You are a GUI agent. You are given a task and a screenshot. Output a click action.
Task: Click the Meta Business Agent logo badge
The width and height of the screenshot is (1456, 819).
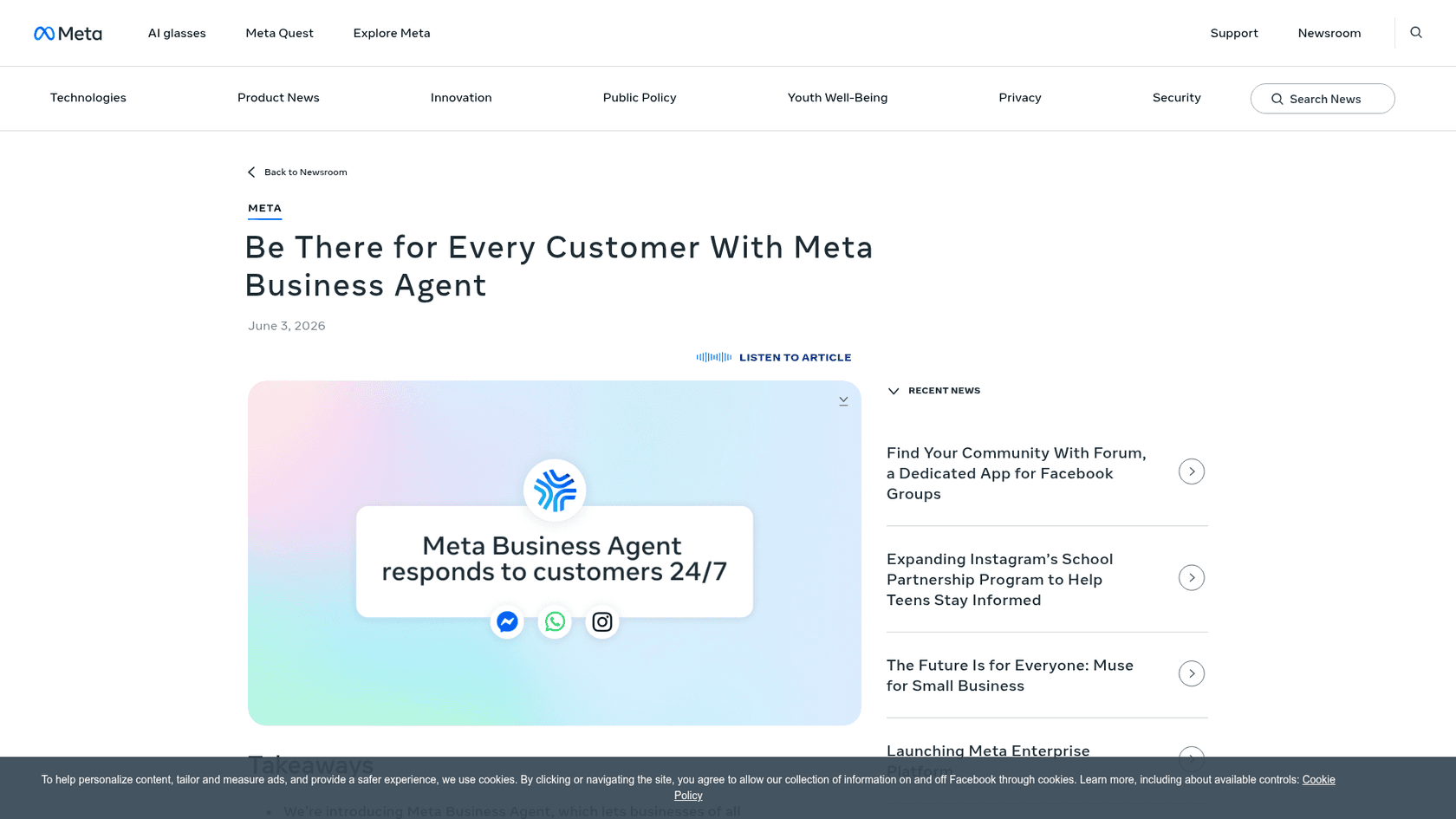pos(555,491)
